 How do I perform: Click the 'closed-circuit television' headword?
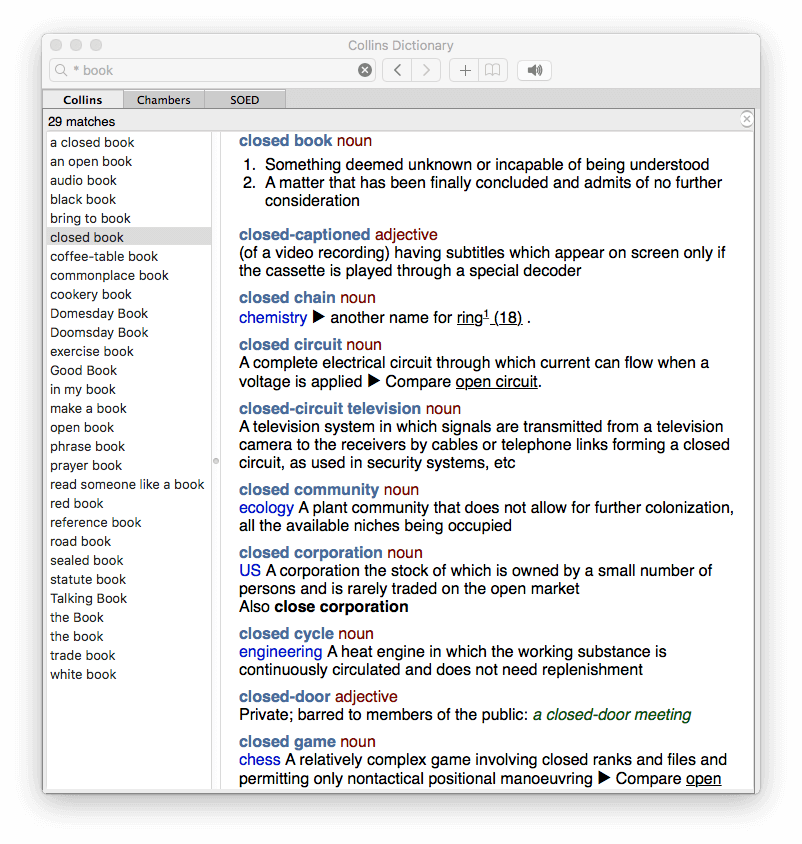[330, 409]
